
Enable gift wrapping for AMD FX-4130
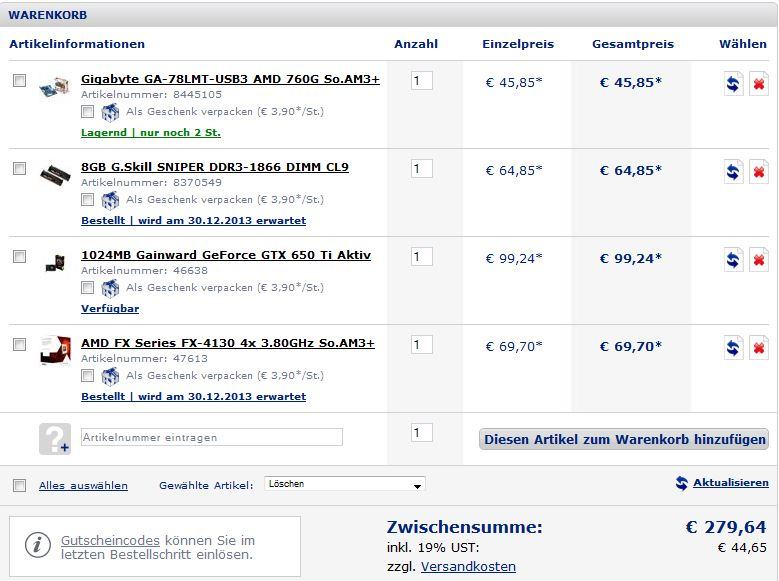87,376
